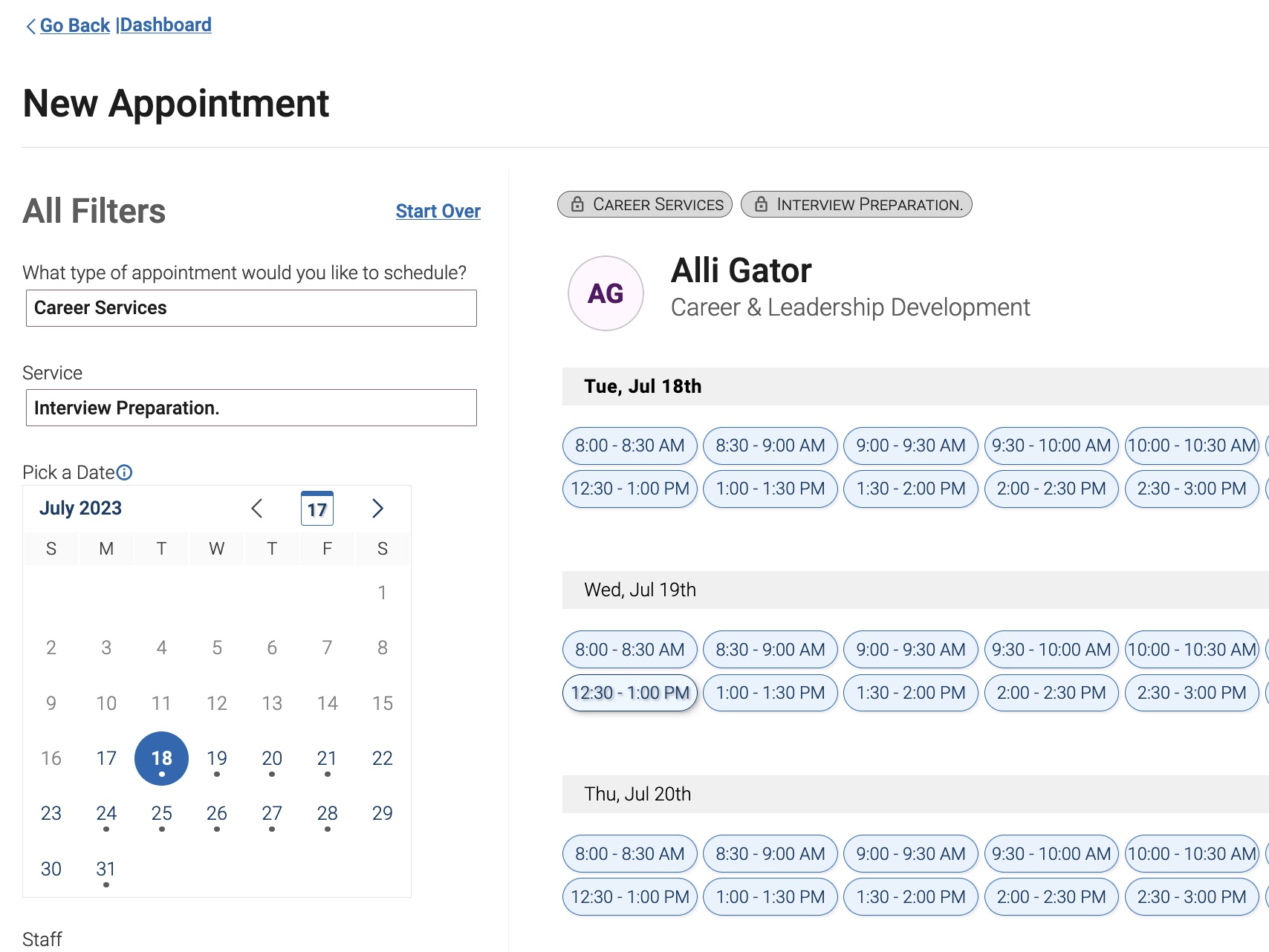Go to next month in calendar

pyautogui.click(x=377, y=509)
